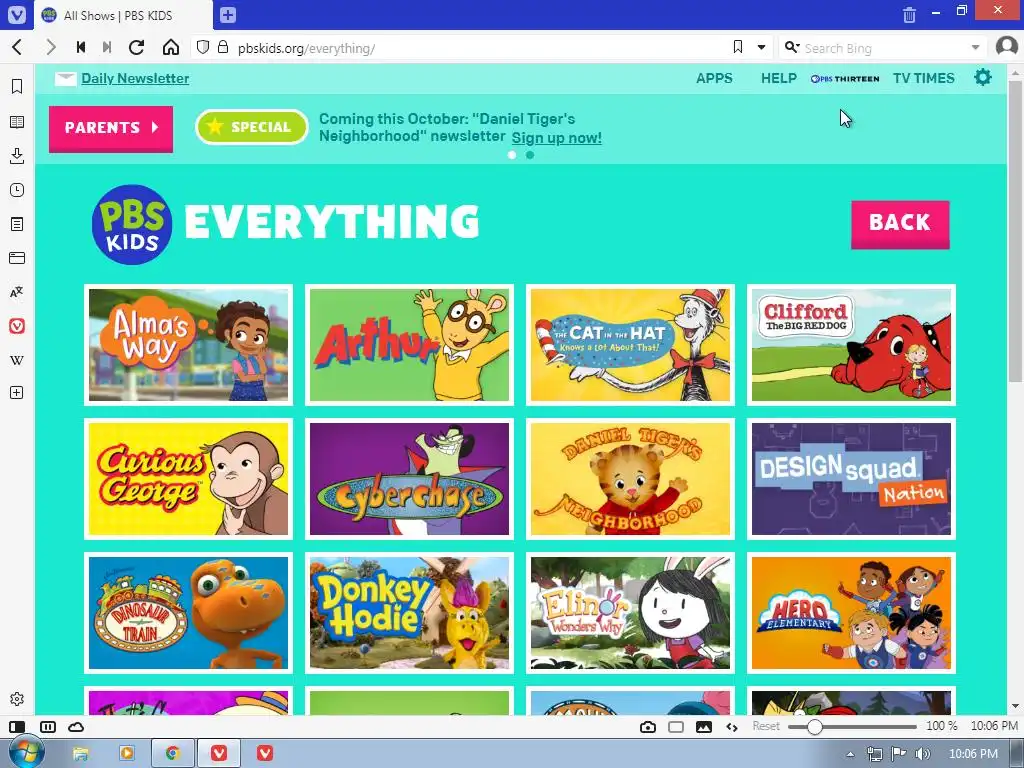
Task: Click the rewind history button
Action: pos(81,47)
